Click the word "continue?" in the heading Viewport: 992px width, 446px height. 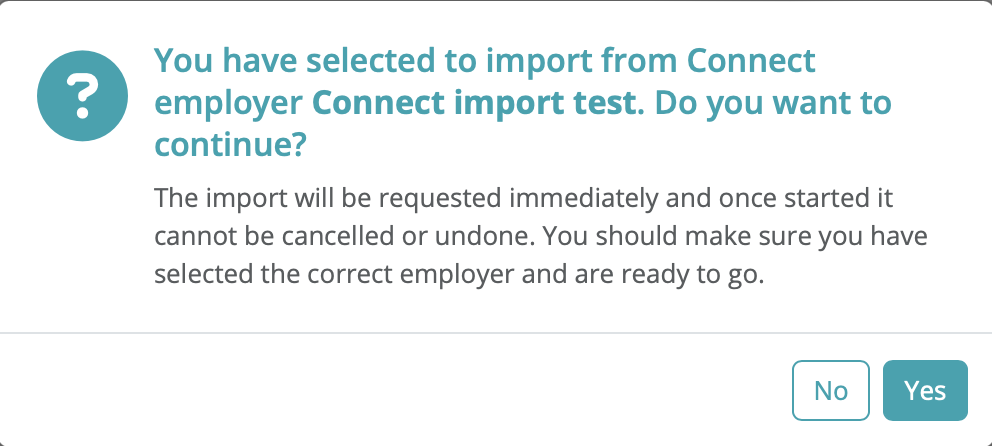[x=230, y=145]
